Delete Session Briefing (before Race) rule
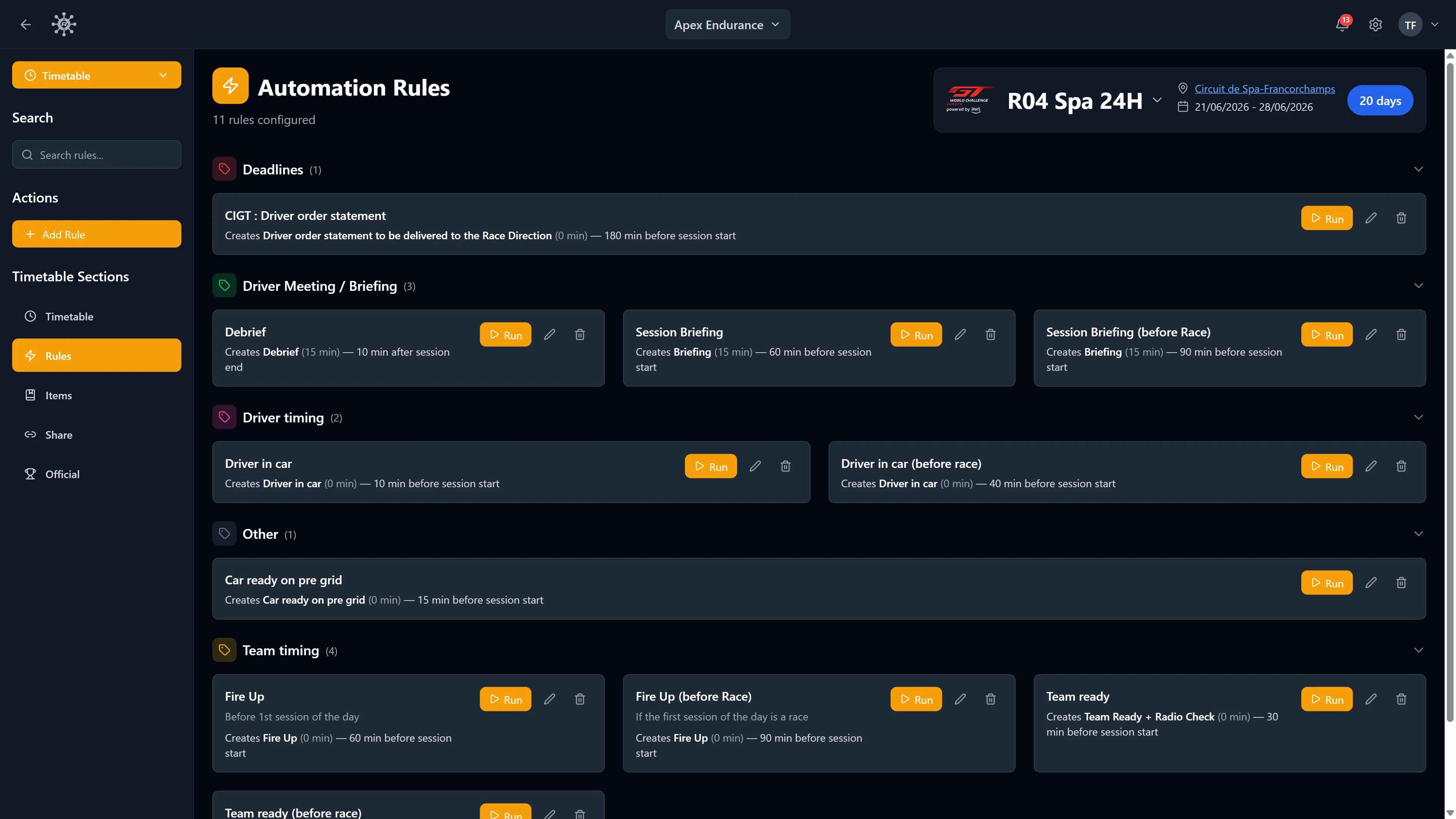The height and width of the screenshot is (819, 1456). tap(1401, 334)
